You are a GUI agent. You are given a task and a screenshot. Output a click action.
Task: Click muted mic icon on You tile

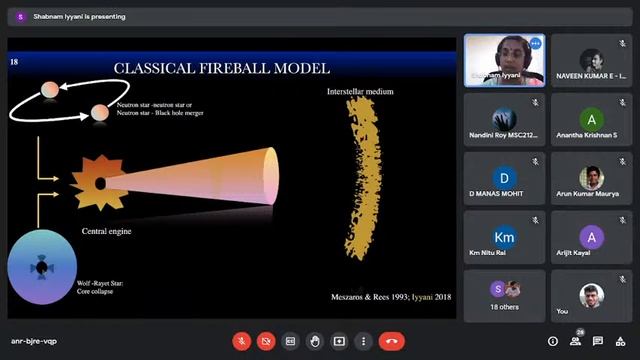pos(622,279)
